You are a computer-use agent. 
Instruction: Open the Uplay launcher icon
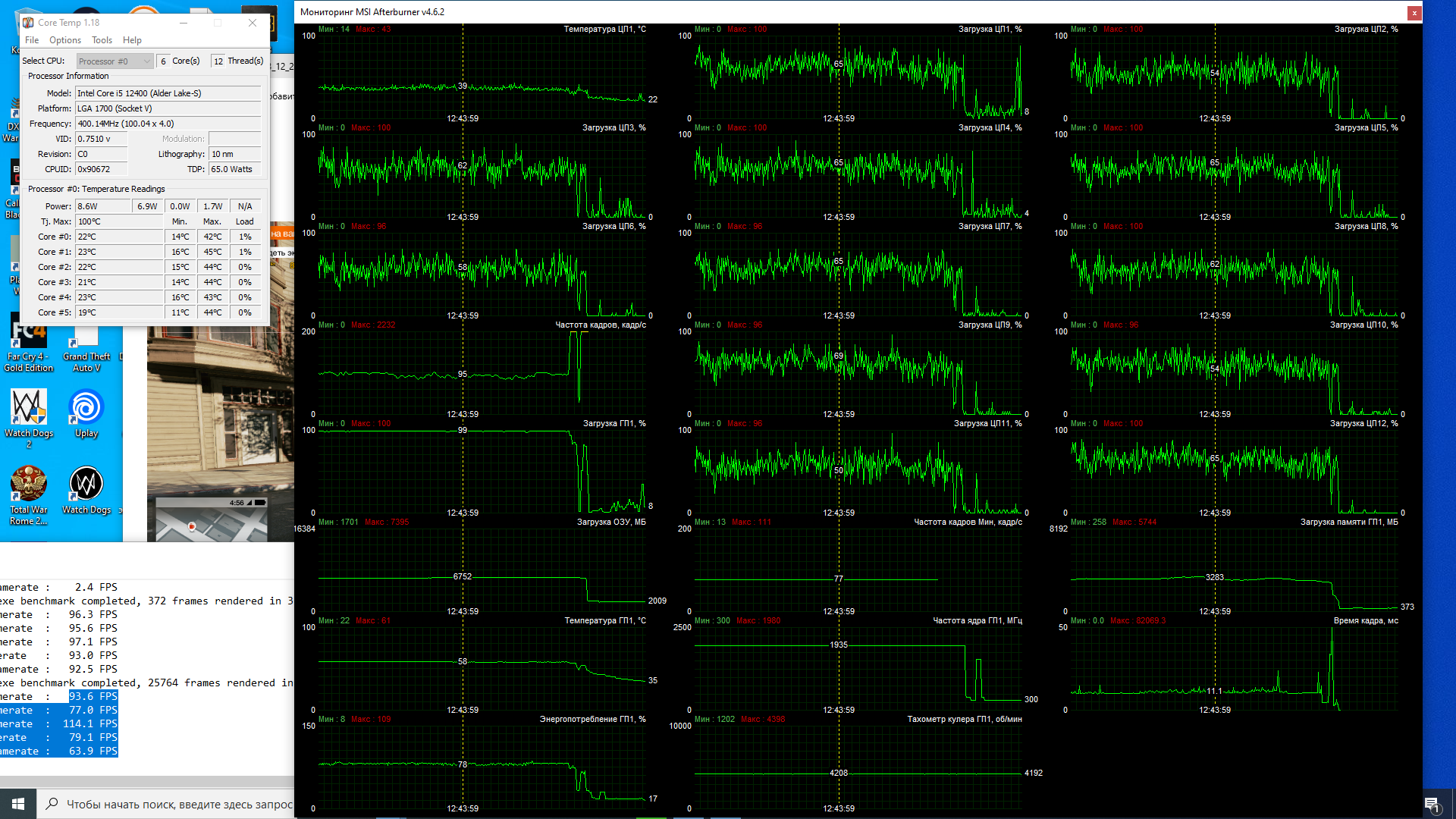point(86,409)
